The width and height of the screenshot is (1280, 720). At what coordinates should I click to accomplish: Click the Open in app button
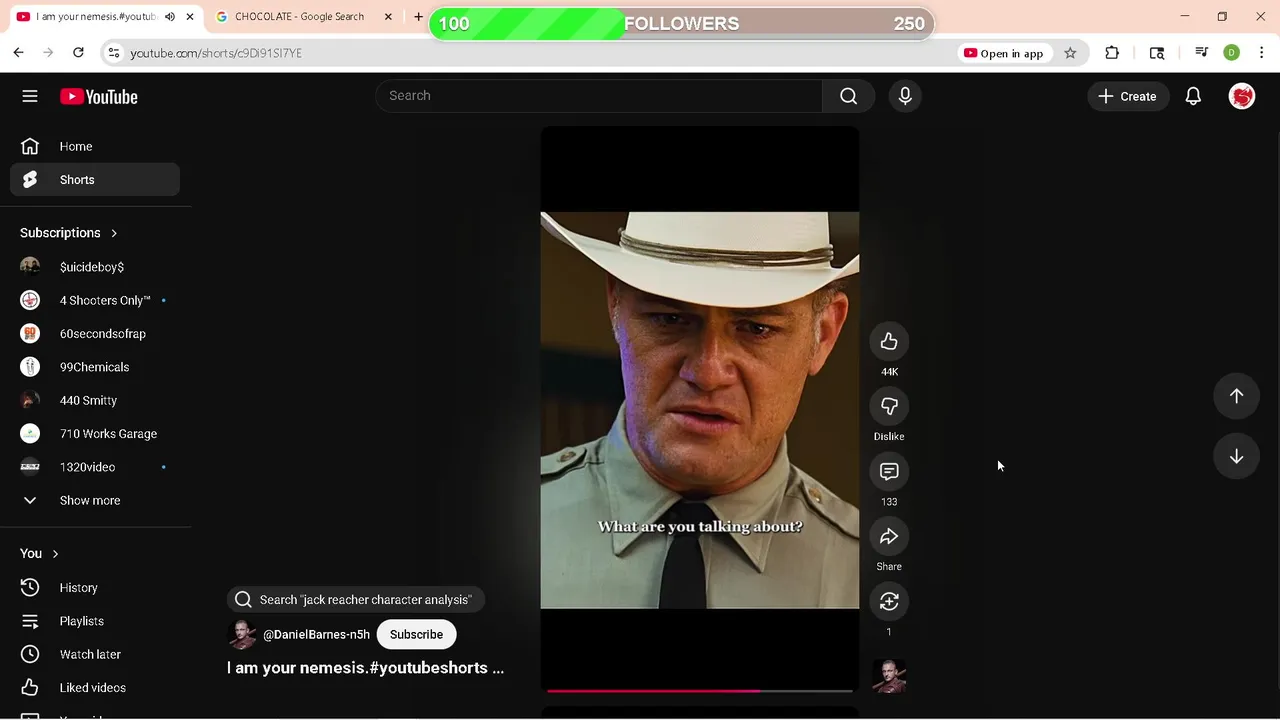pyautogui.click(x=1003, y=53)
